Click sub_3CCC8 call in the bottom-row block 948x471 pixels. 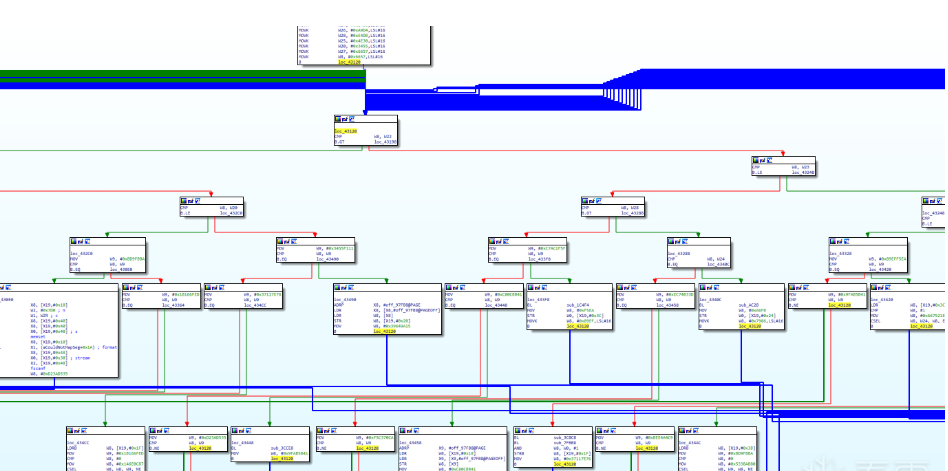pyautogui.click(x=281, y=448)
